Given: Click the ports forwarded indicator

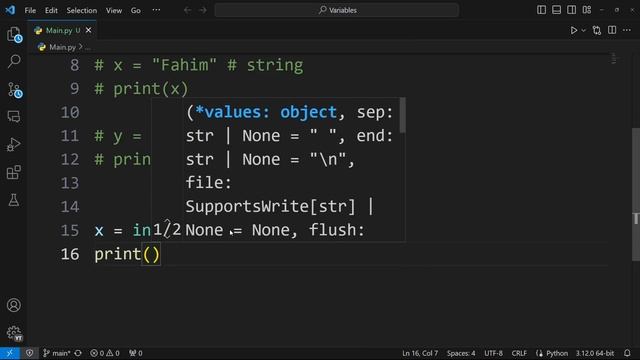Looking at the screenshot, I should tap(136, 353).
